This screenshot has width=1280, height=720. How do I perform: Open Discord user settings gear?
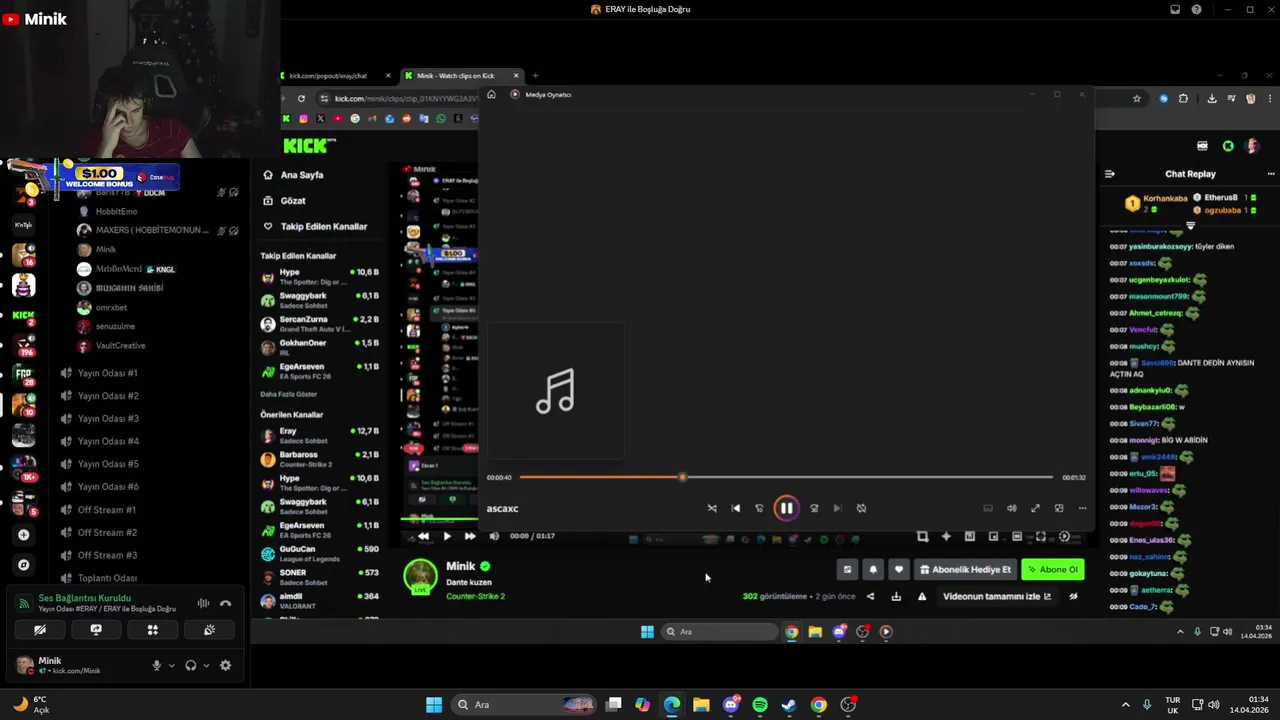[225, 665]
